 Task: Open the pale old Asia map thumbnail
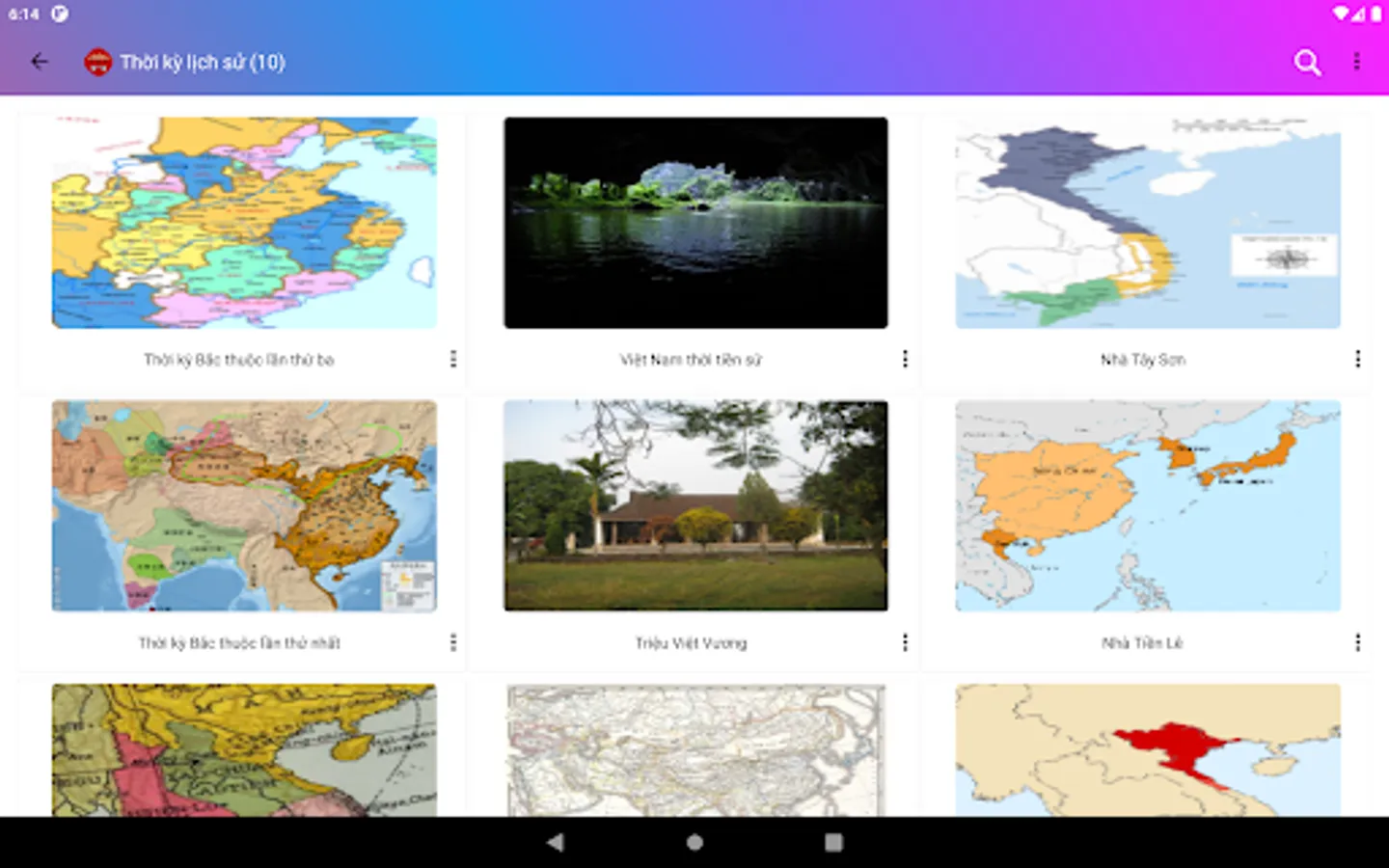695,750
